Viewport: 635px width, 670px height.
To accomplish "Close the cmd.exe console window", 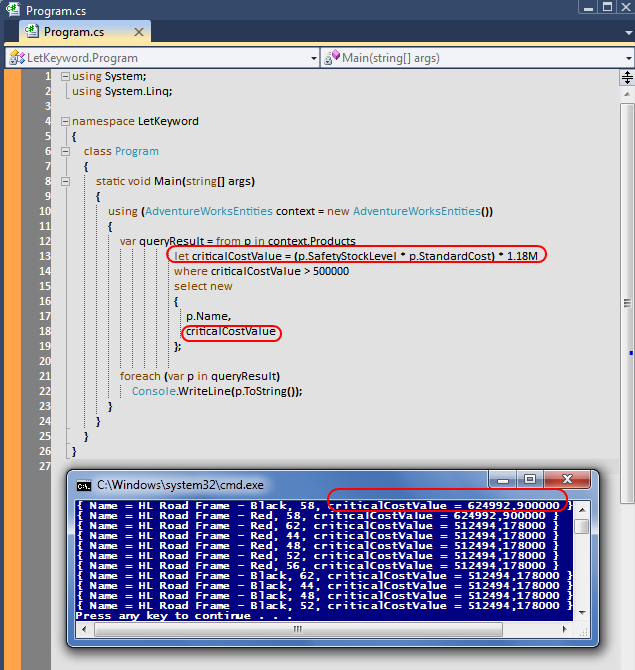I will (x=567, y=479).
